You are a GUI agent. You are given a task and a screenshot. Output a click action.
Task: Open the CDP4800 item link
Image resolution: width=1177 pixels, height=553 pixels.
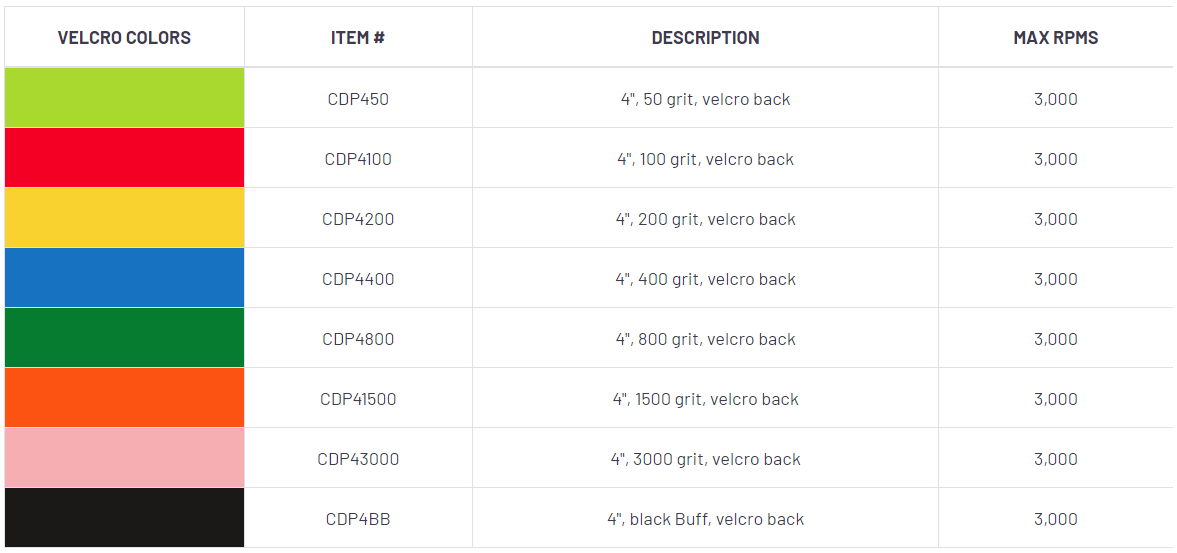pyautogui.click(x=358, y=339)
